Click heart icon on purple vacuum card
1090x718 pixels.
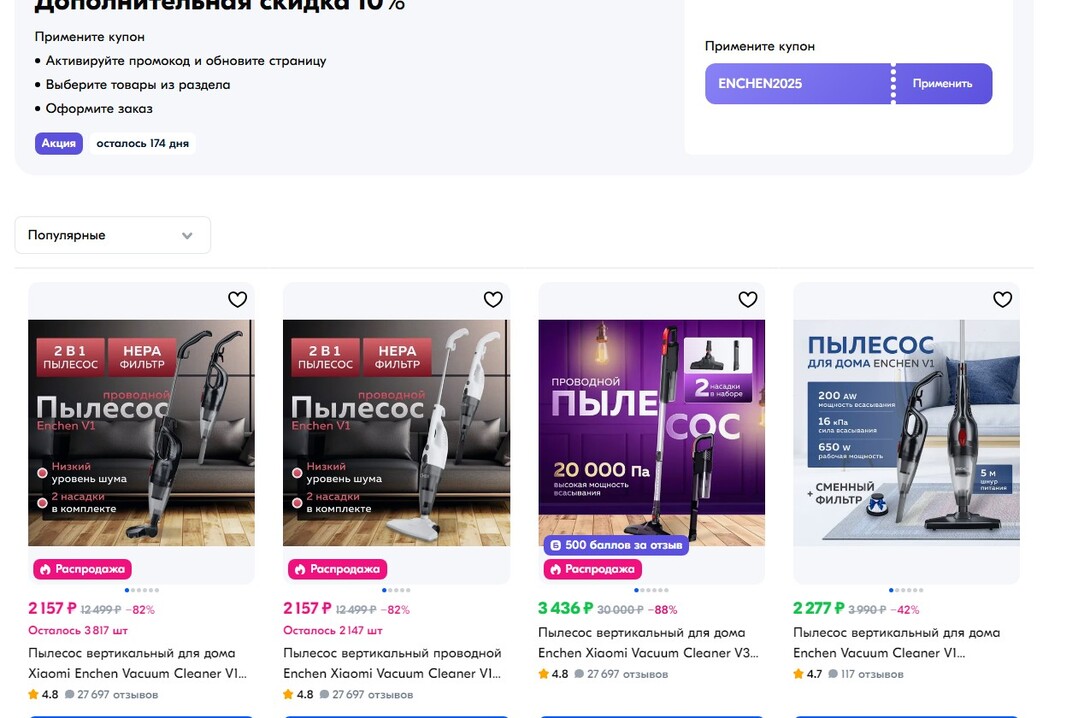pyautogui.click(x=747, y=300)
